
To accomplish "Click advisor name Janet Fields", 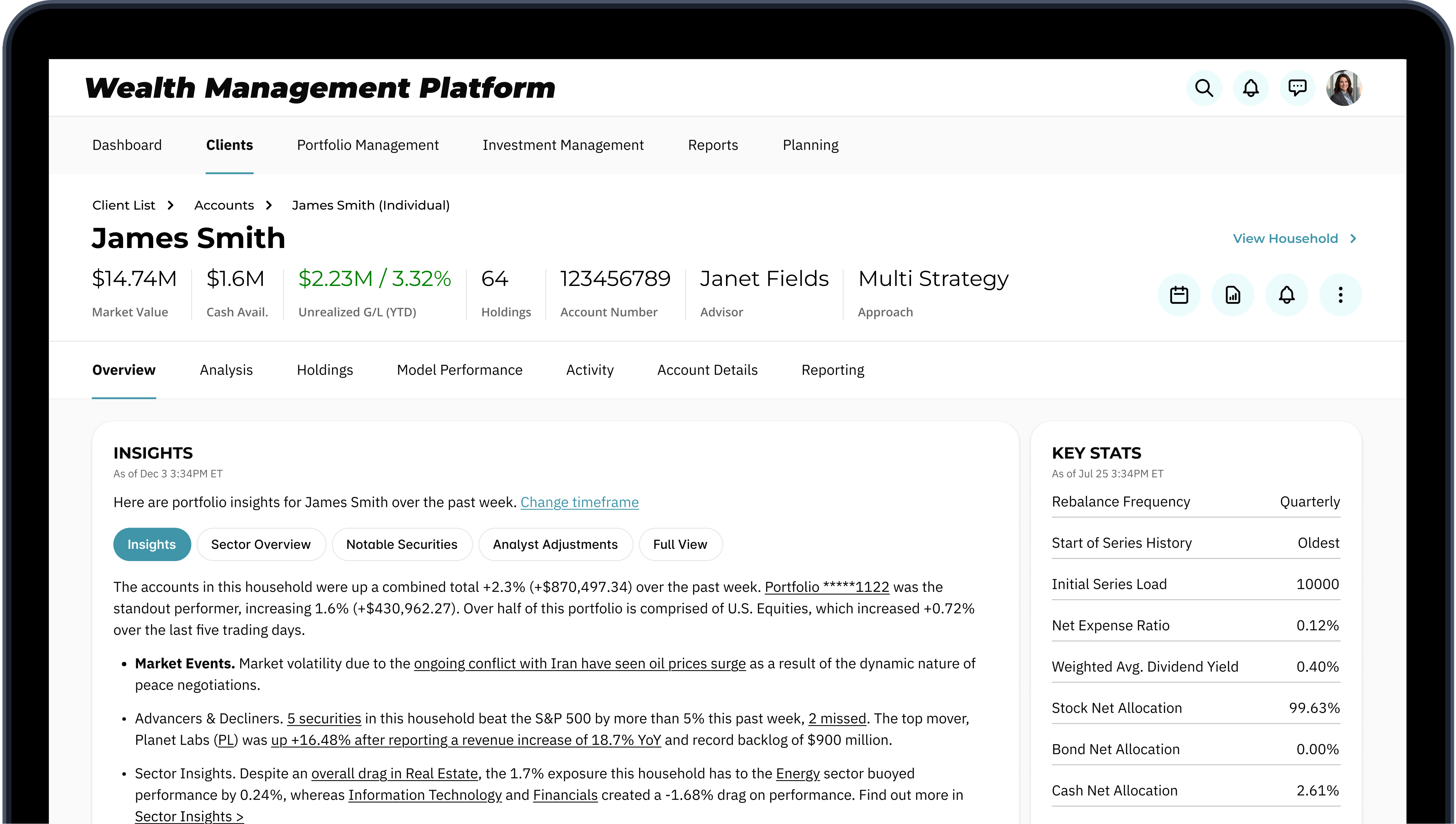I will (x=764, y=278).
